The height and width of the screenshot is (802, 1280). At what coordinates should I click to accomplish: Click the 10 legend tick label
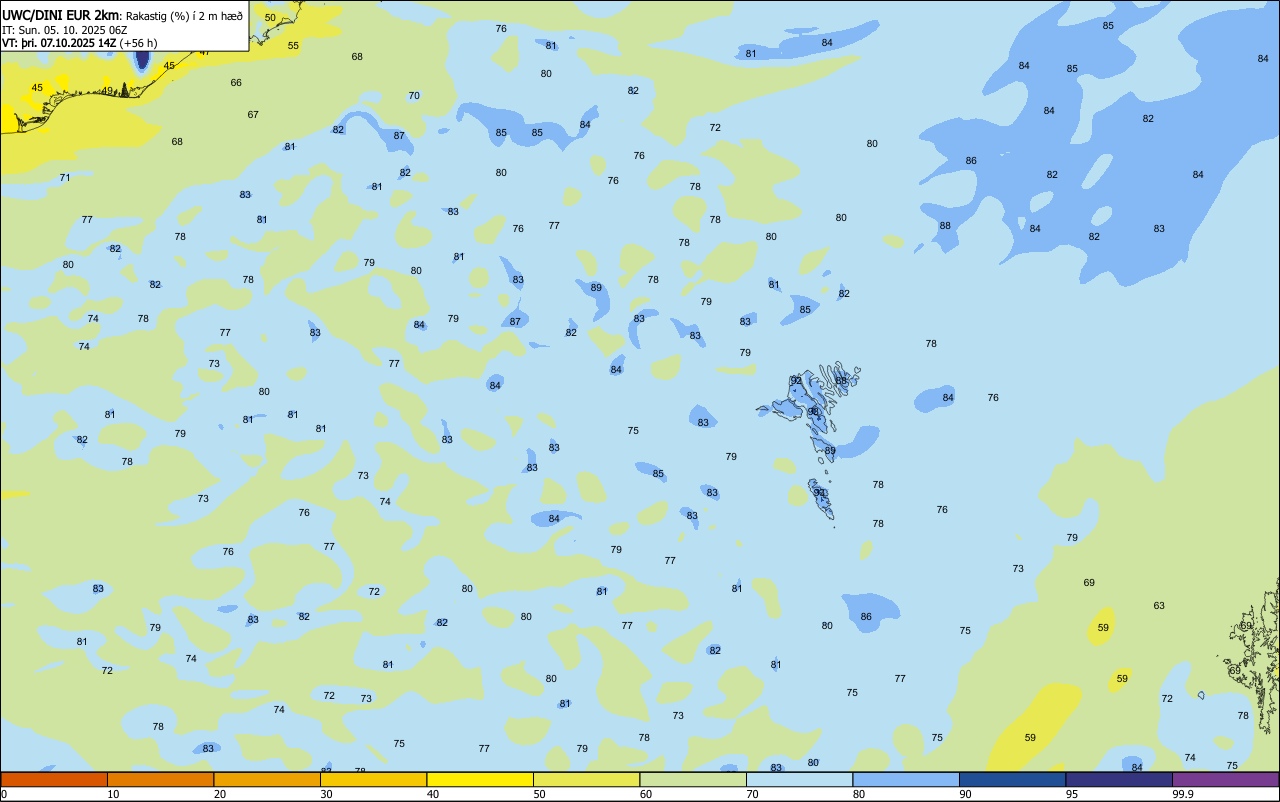coord(114,794)
